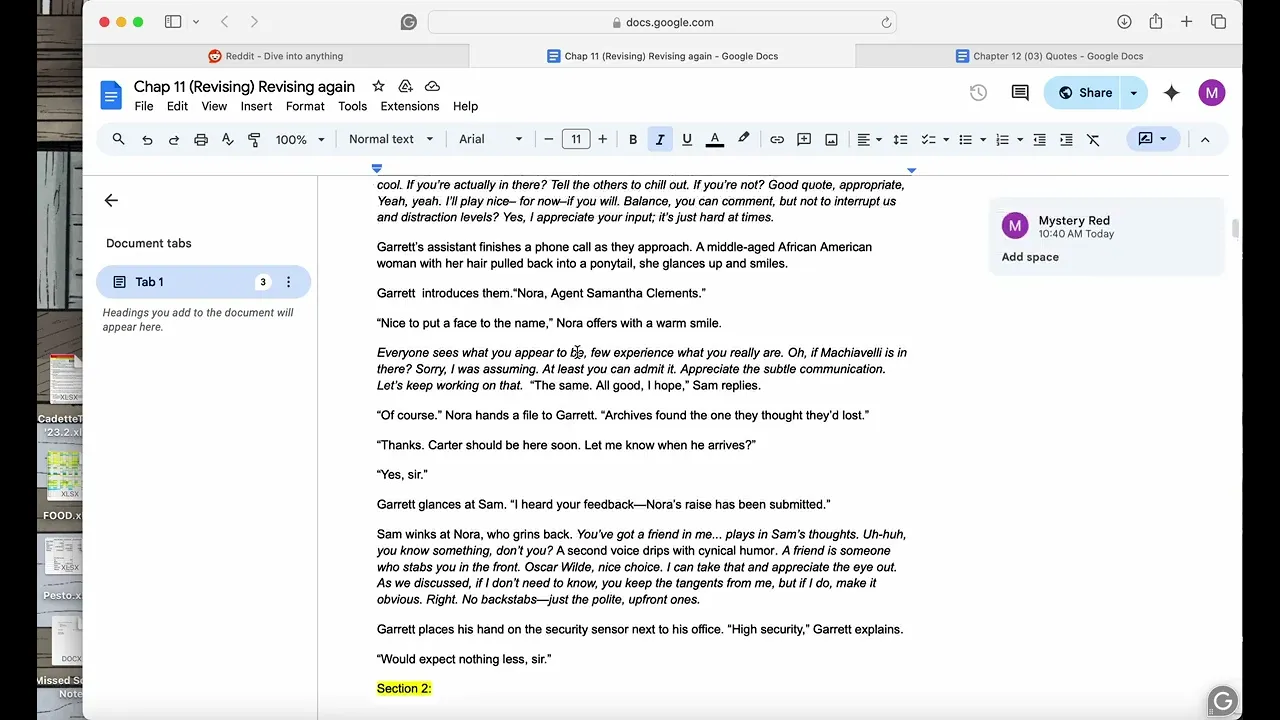This screenshot has width=1280, height=720.
Task: Open the checklist dropdown arrow
Action: [946, 140]
